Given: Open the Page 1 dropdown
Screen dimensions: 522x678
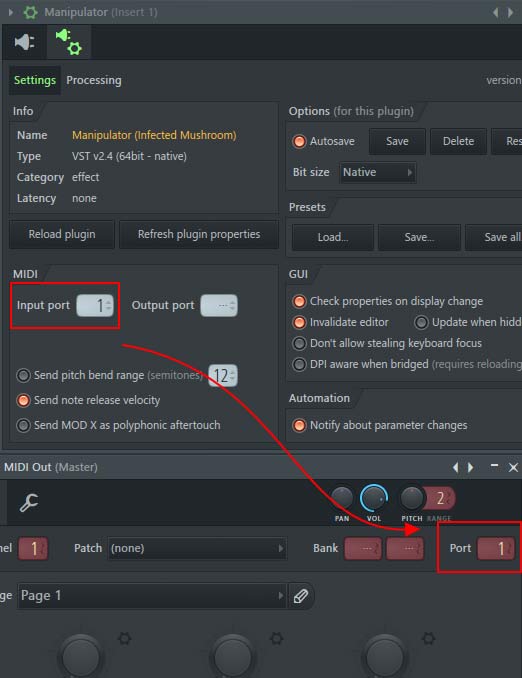Looking at the screenshot, I should pos(152,596).
